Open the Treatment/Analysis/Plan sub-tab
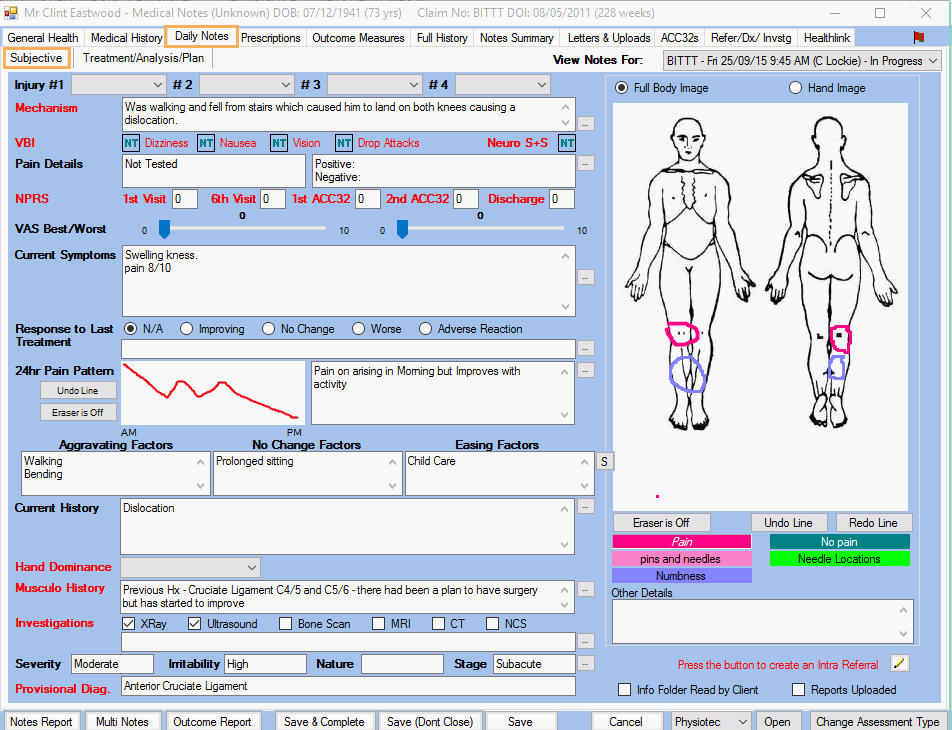Viewport: 952px width, 730px height. coord(143,59)
